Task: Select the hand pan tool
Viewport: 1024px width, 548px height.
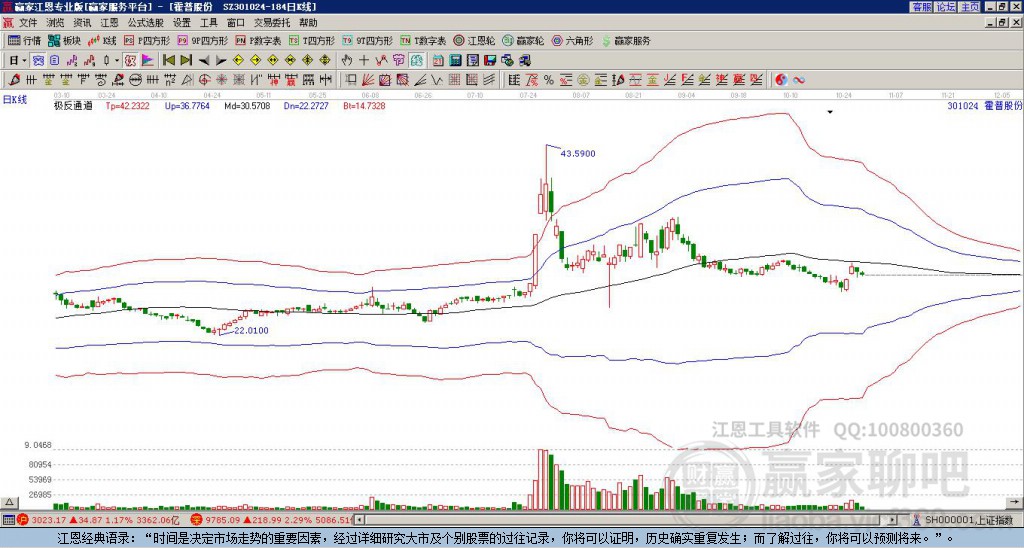Action: click(x=347, y=61)
